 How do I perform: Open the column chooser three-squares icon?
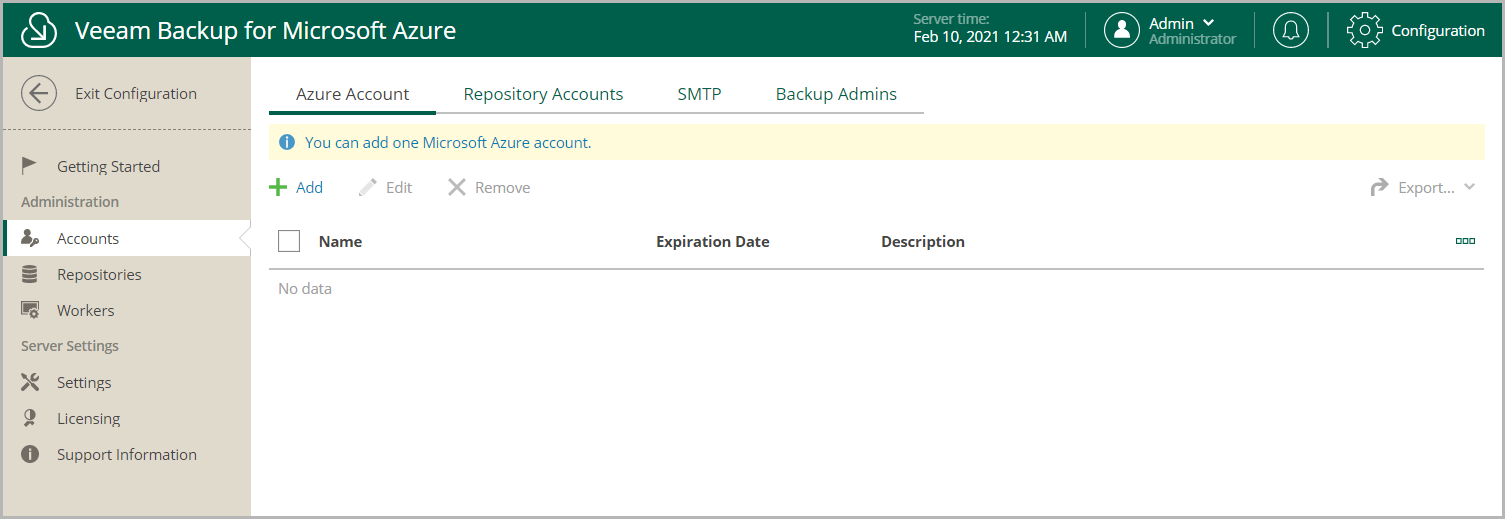1465,241
